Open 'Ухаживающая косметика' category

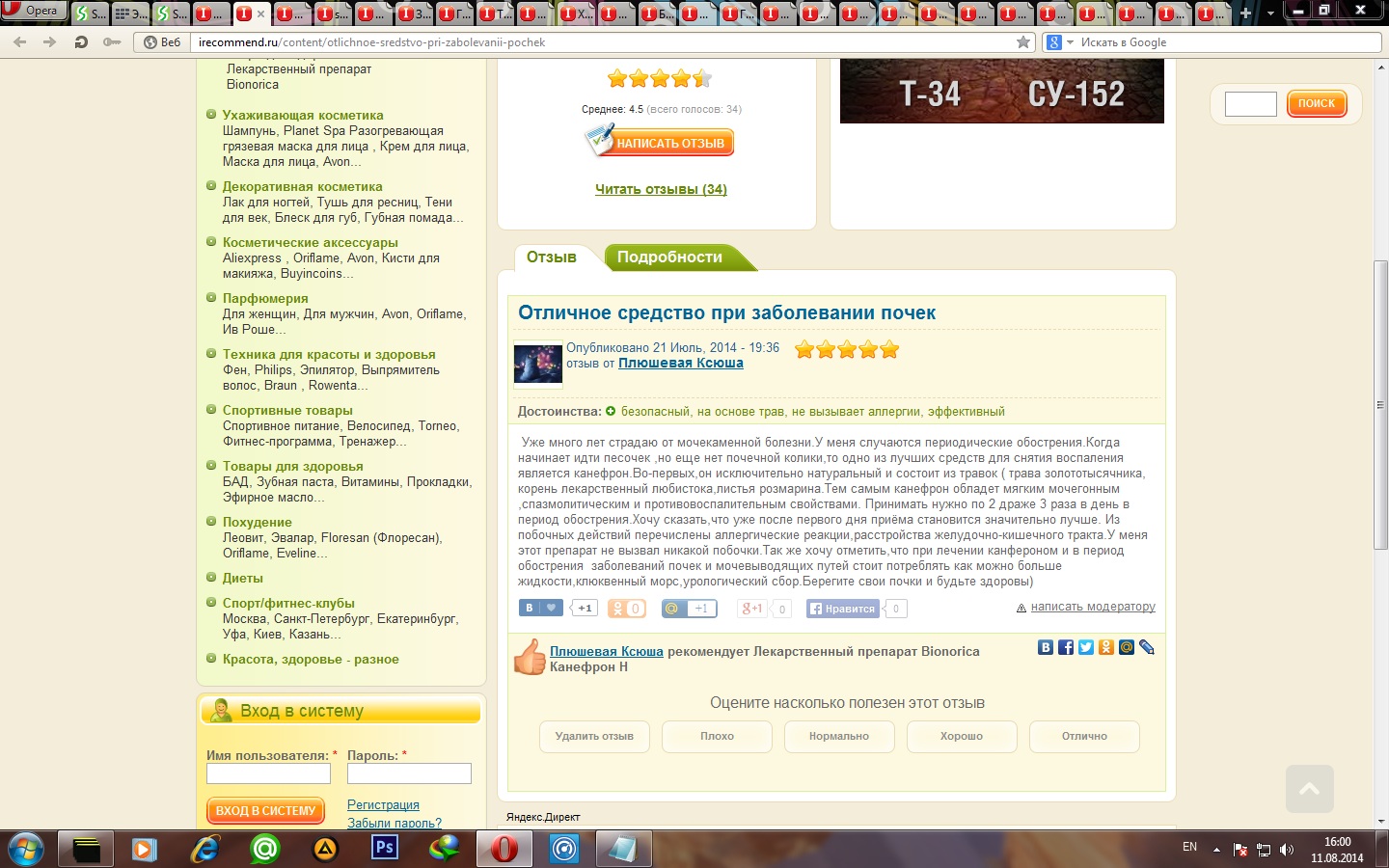pyautogui.click(x=303, y=115)
